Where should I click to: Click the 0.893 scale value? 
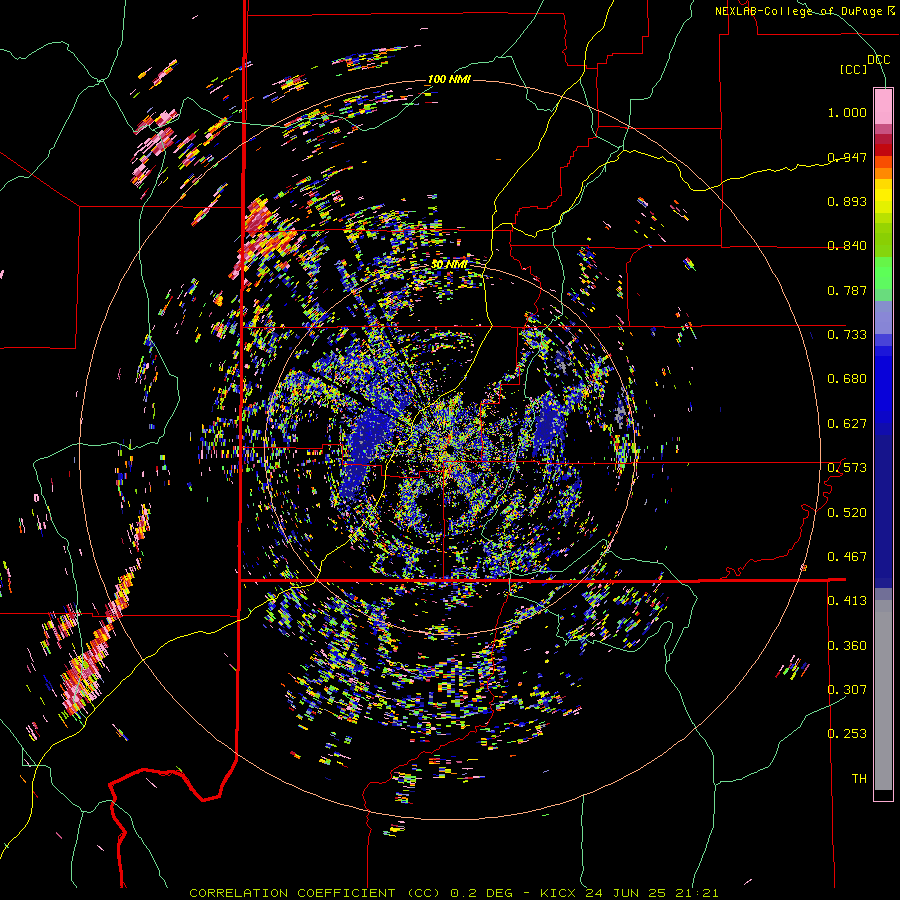(x=847, y=201)
